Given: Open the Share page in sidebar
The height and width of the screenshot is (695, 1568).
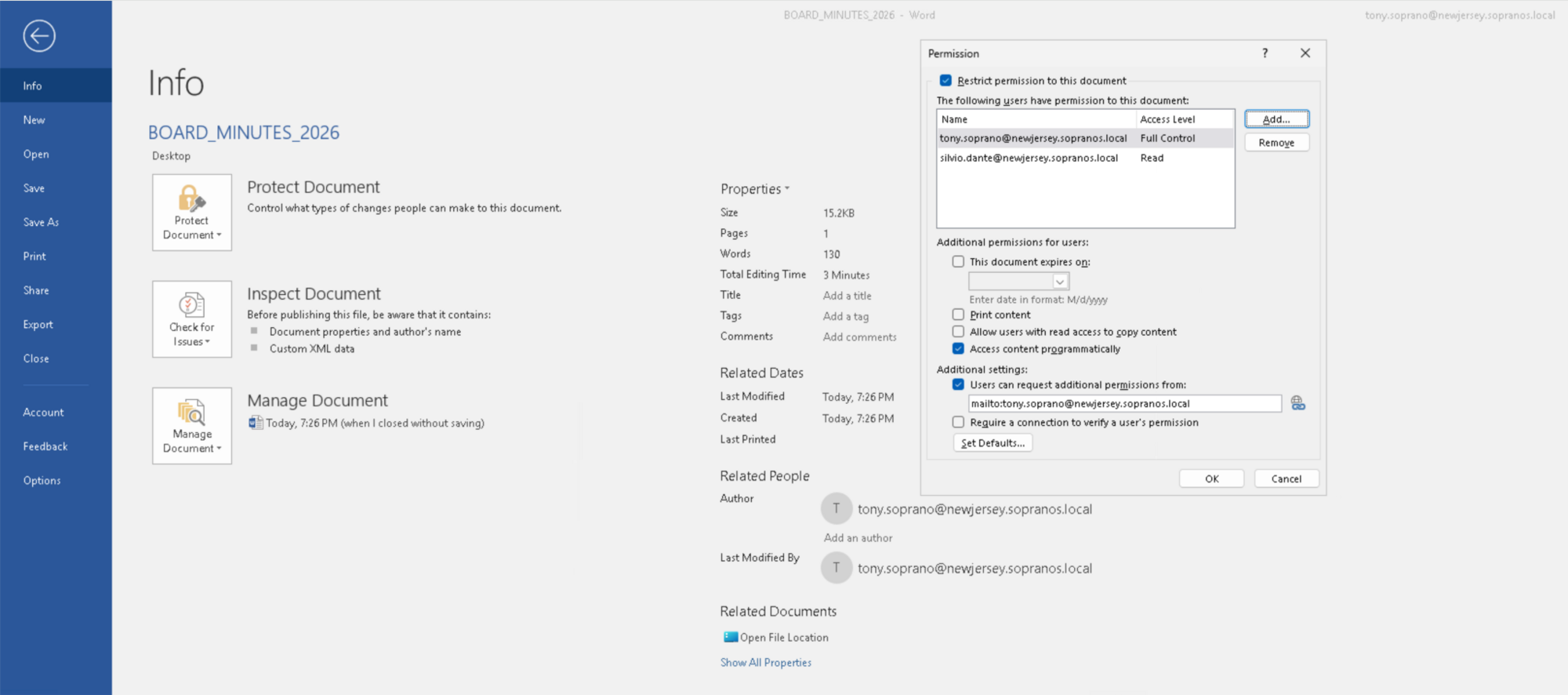Looking at the screenshot, I should tap(56, 290).
